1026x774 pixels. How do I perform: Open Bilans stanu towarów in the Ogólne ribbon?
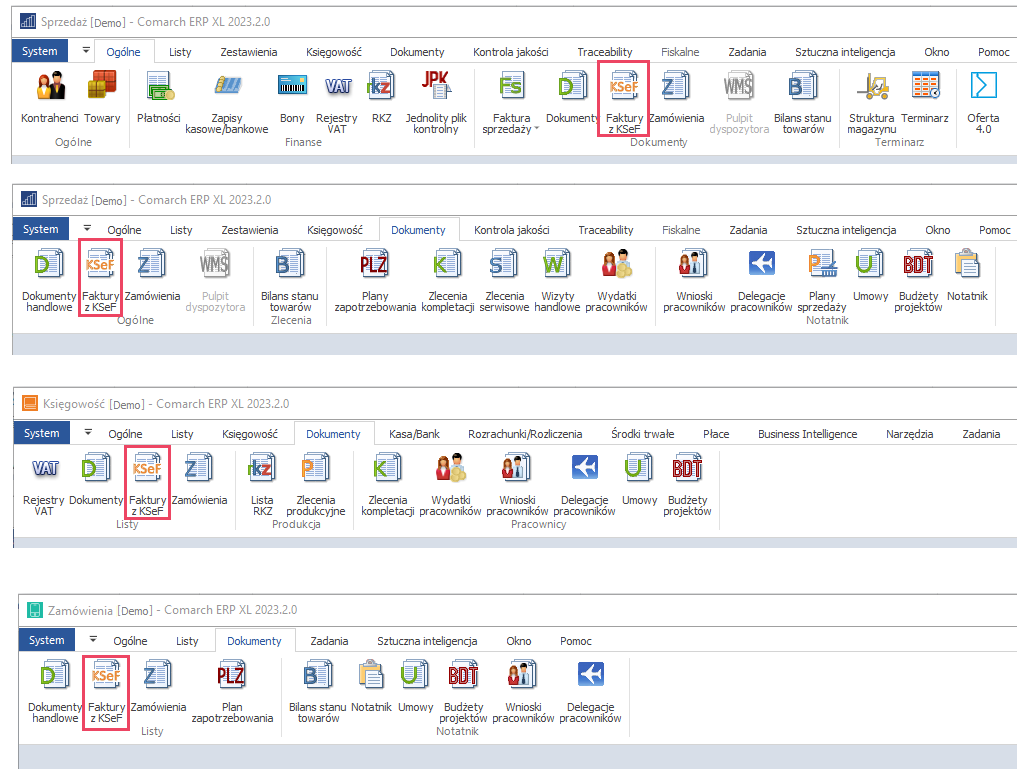point(803,103)
